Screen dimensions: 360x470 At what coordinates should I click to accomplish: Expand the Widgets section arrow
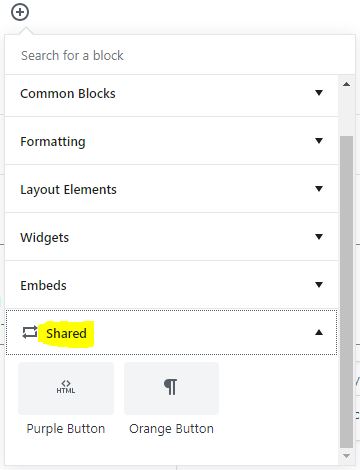[x=319, y=237]
